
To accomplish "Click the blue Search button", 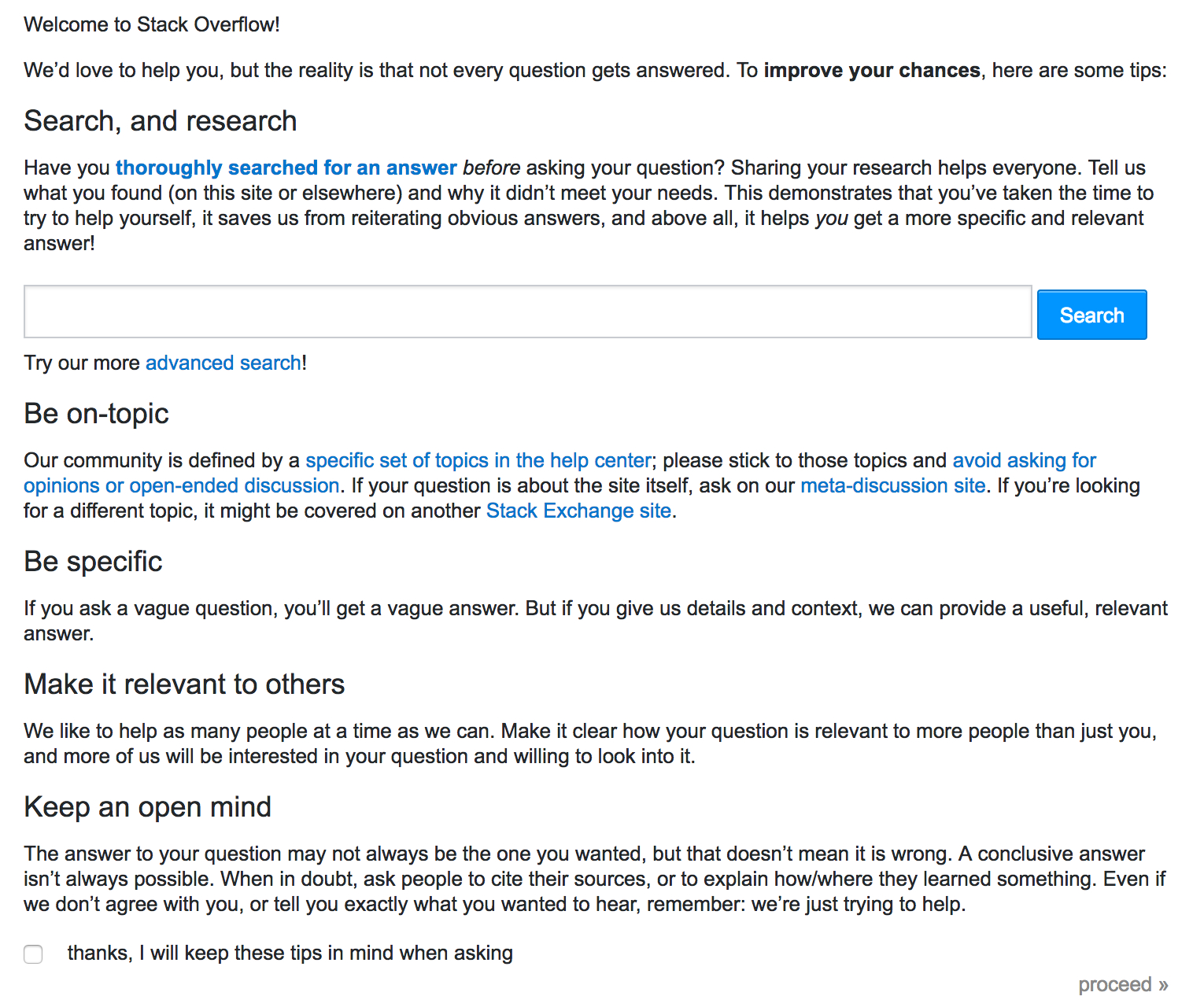I will point(1091,315).
